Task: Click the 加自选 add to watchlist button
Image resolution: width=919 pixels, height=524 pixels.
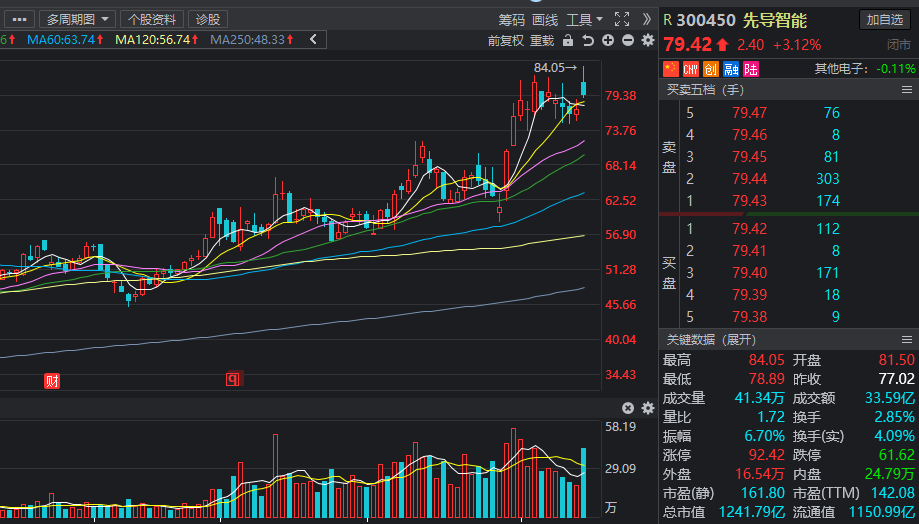Action: pos(884,19)
